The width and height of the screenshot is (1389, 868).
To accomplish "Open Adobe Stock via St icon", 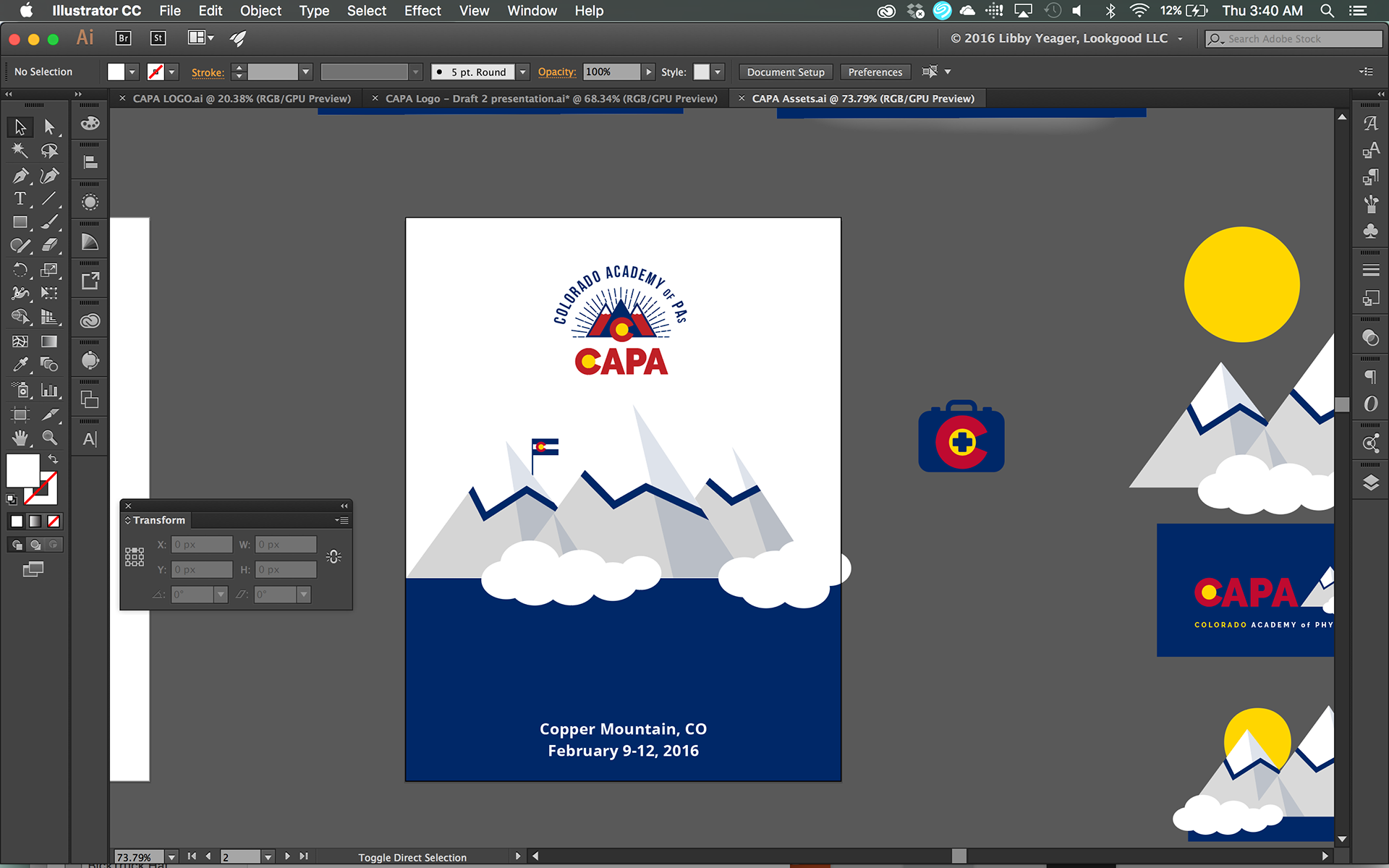I will point(158,38).
